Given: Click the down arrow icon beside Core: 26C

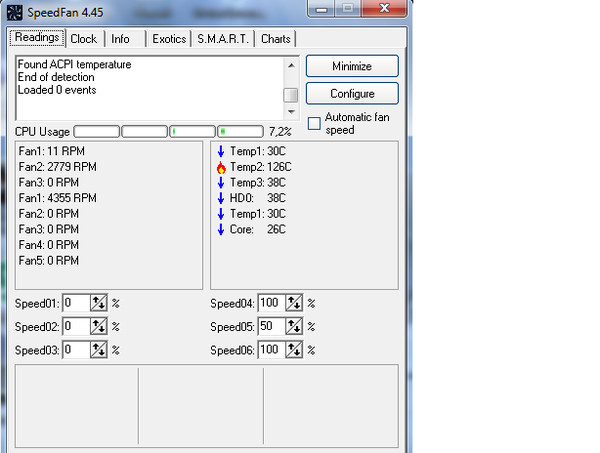Looking at the screenshot, I should [221, 230].
